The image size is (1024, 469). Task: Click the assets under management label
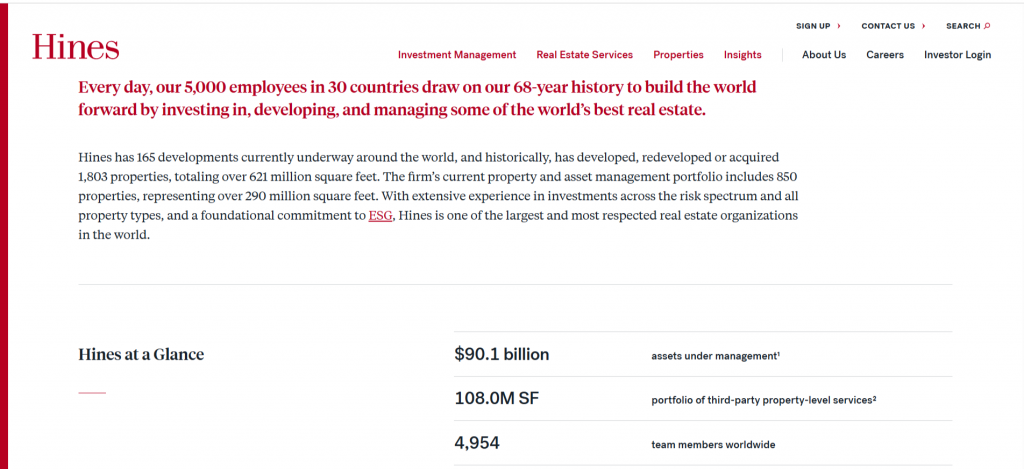tap(714, 356)
